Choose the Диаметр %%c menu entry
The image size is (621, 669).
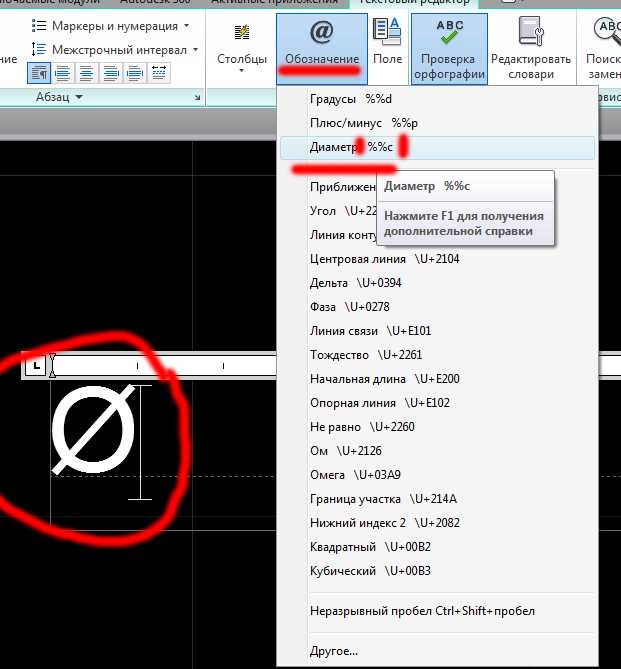tap(437, 148)
